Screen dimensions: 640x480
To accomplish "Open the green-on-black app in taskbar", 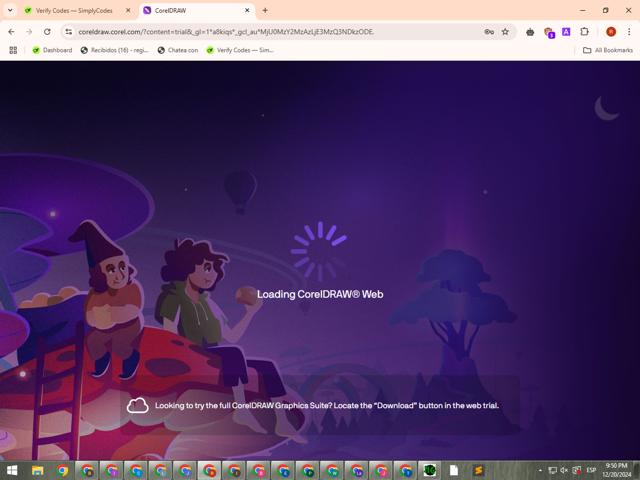I will (x=429, y=471).
